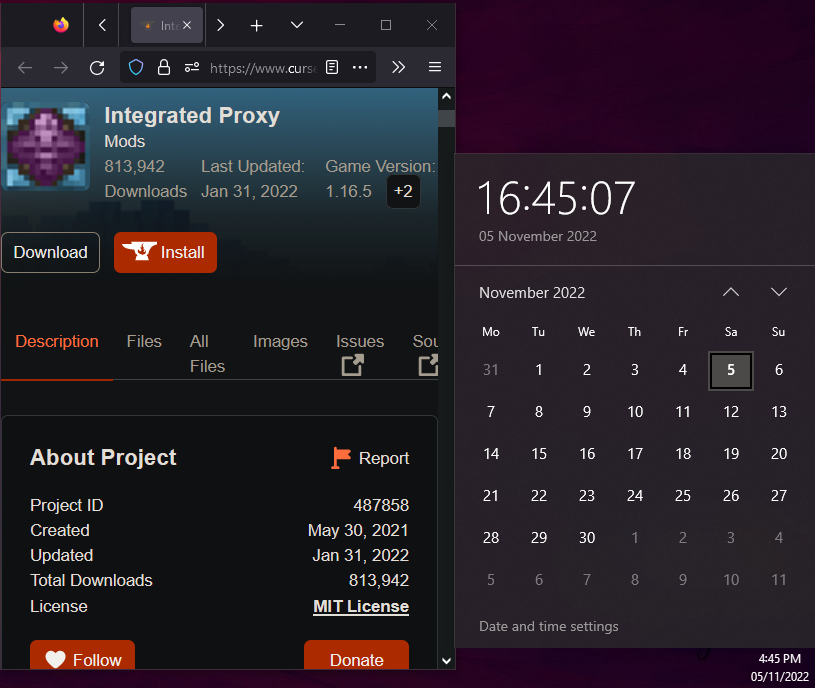
Task: Toggle reader view icon in address bar
Action: point(332,67)
